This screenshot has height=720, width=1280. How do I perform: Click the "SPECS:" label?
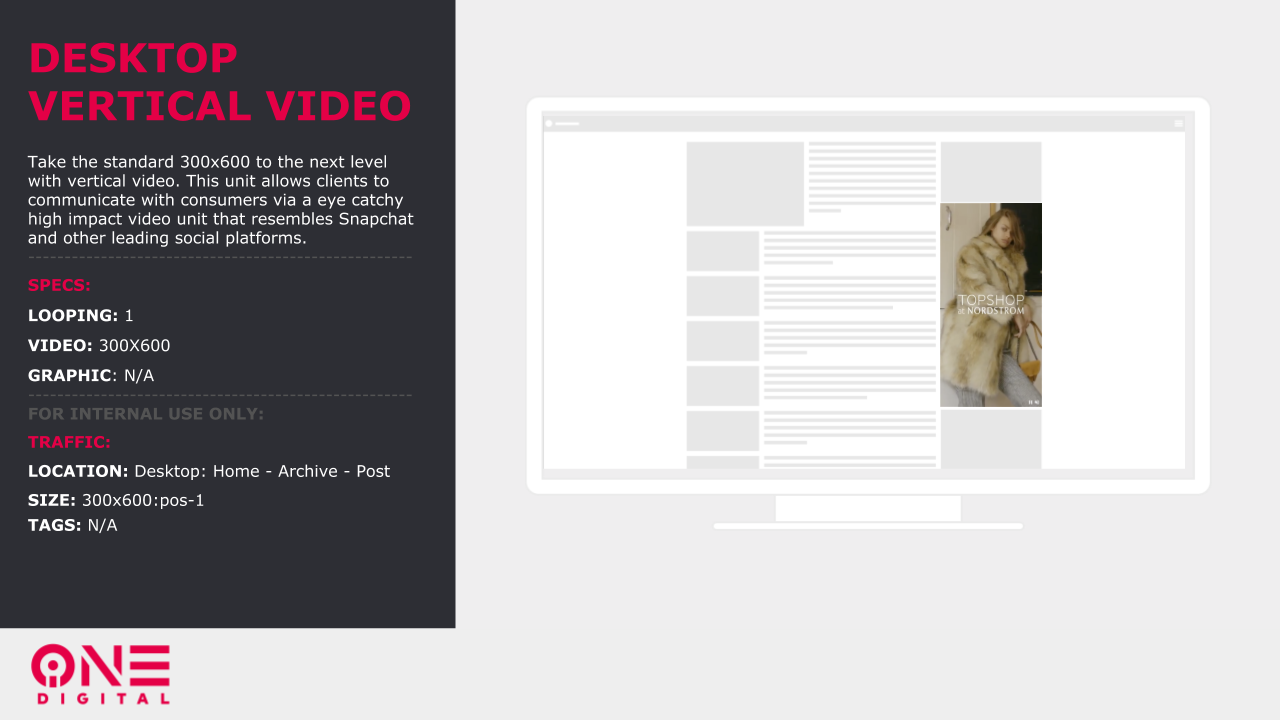point(59,285)
